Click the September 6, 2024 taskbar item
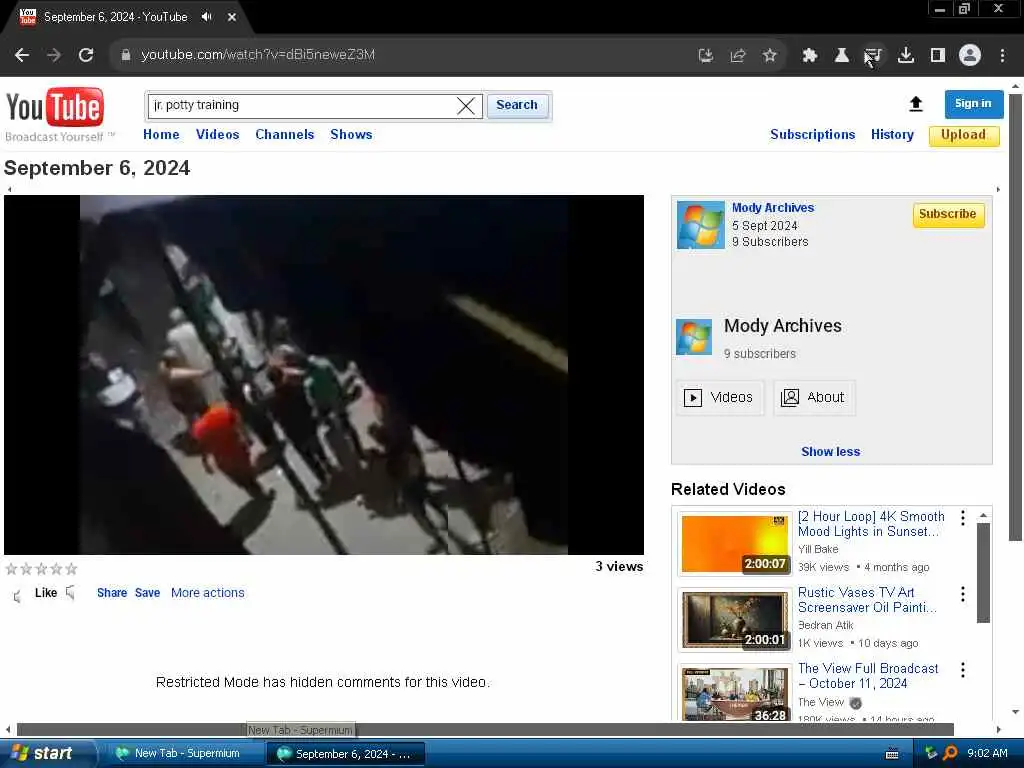Image resolution: width=1024 pixels, height=768 pixels. pos(345,754)
